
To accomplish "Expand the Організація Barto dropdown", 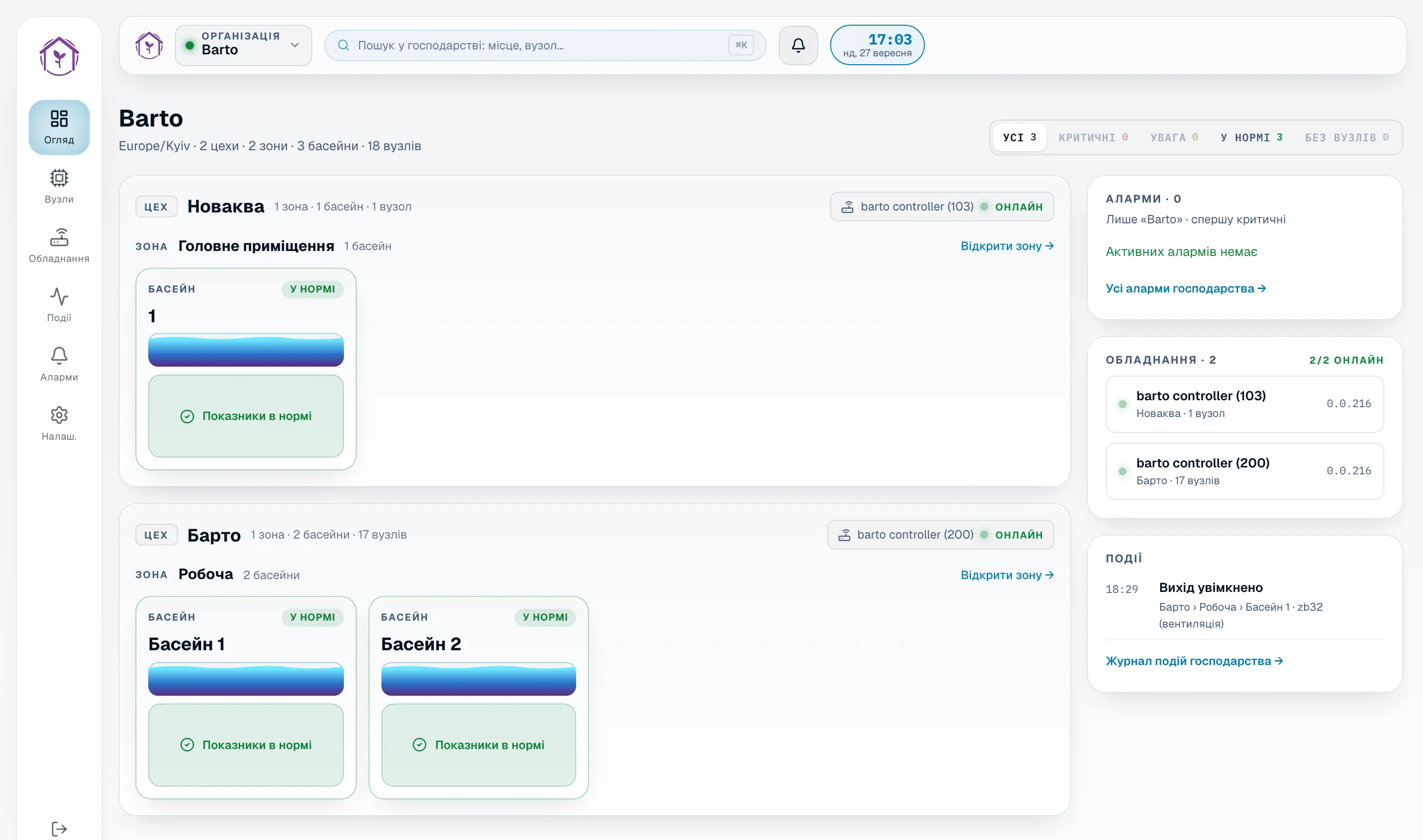I will 244,45.
